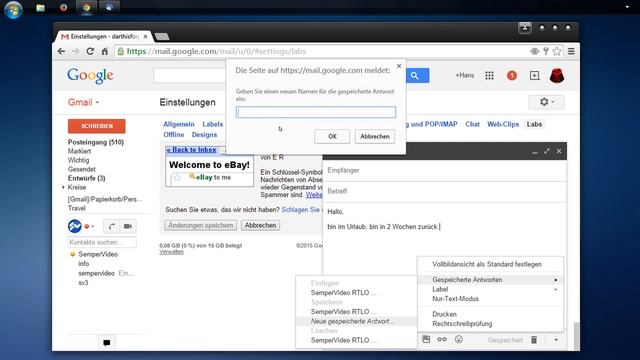
Task: Open the Chat settings tab
Action: pyautogui.click(x=472, y=124)
